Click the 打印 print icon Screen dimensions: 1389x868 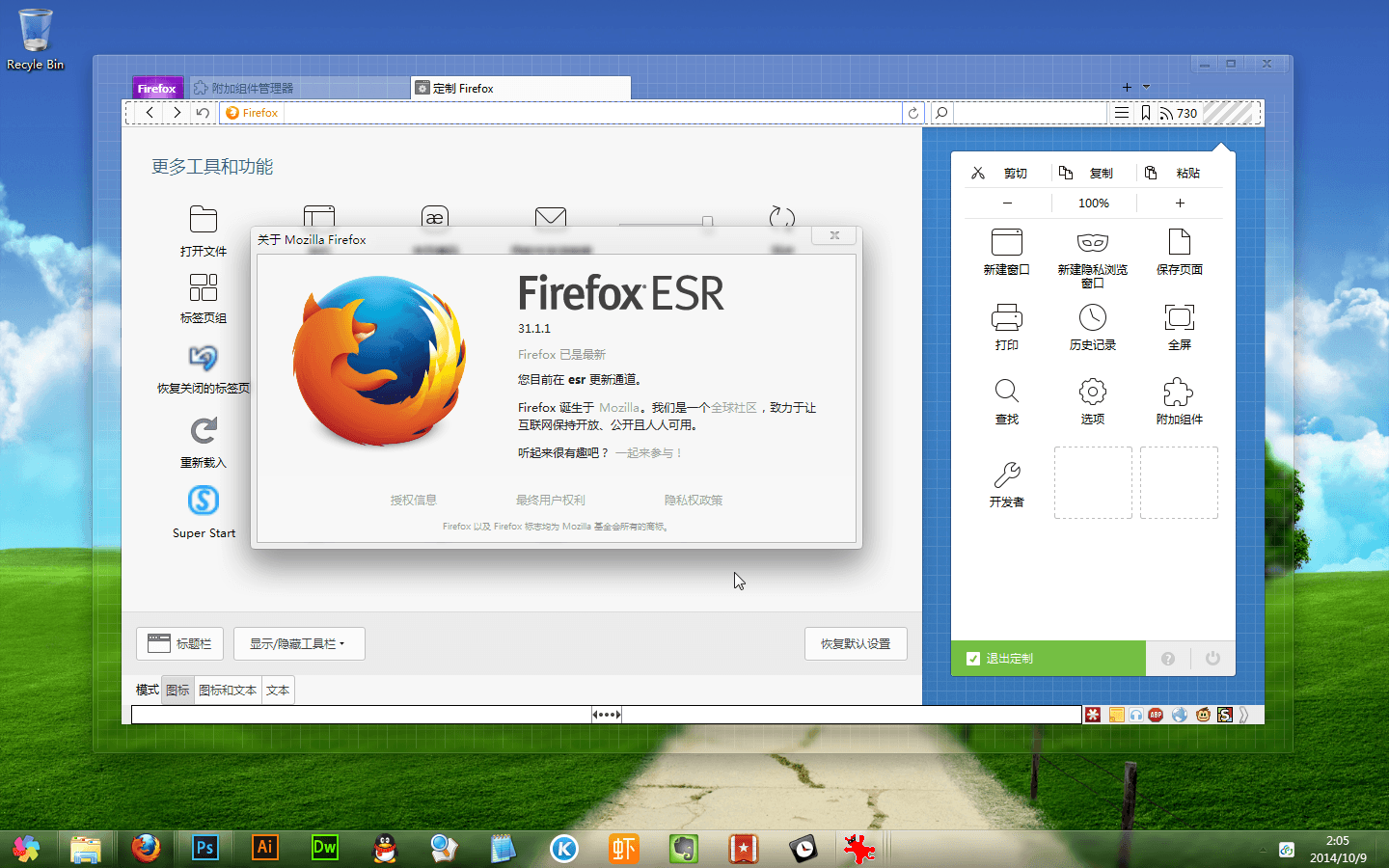[1007, 317]
